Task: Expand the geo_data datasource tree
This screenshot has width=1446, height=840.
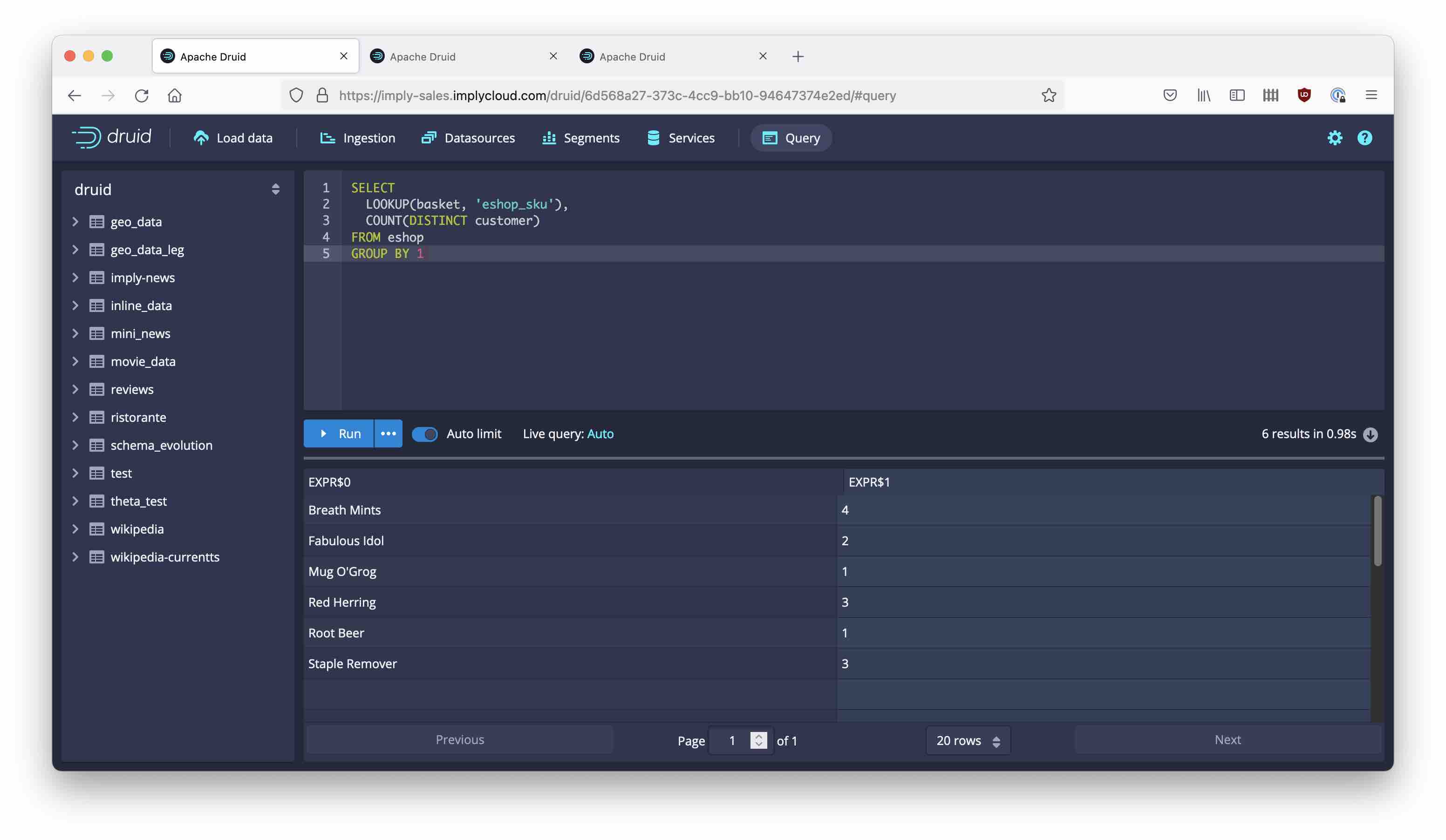Action: [x=75, y=222]
